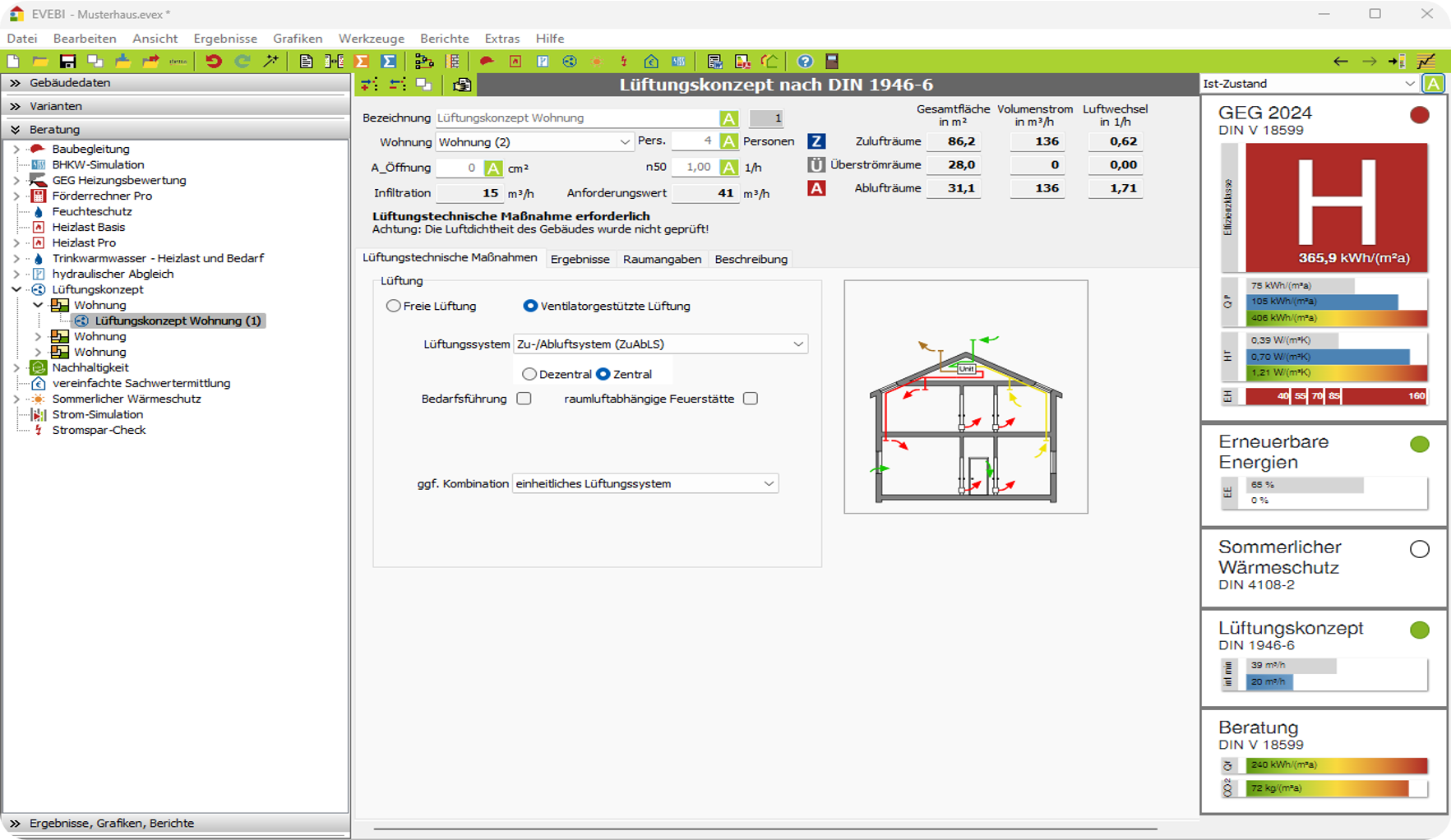1451x840 pixels.
Task: Open the Berichte menu
Action: click(x=444, y=39)
